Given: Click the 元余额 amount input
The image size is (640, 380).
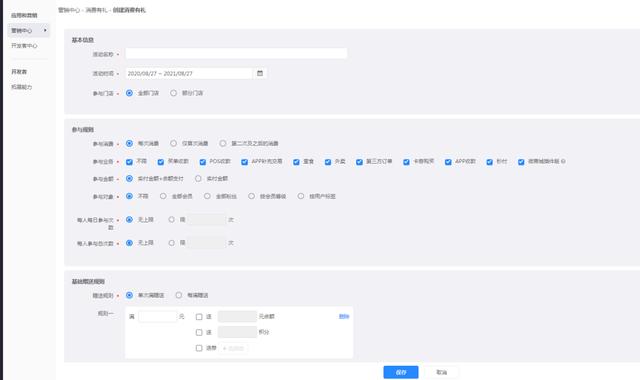Looking at the screenshot, I should coord(237,316).
